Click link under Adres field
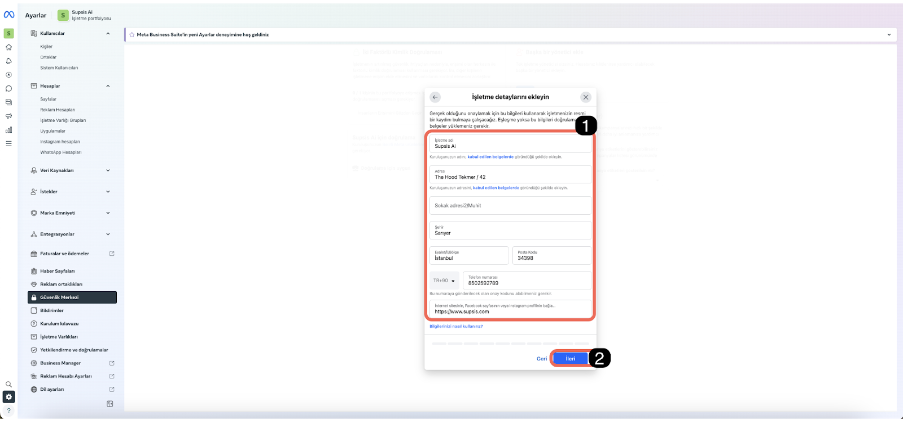This screenshot has height=422, width=906. [494, 188]
